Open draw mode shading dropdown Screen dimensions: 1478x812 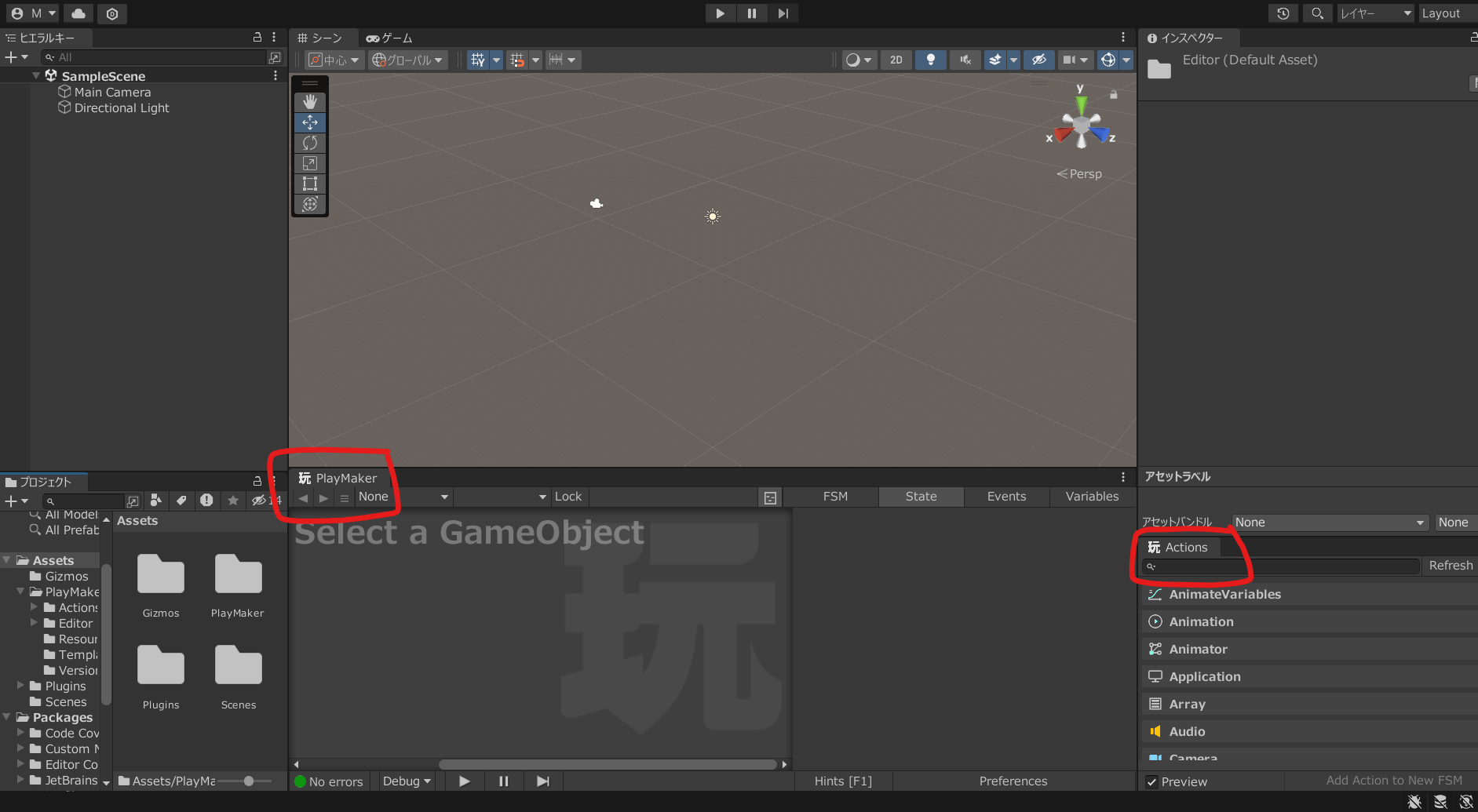point(858,60)
